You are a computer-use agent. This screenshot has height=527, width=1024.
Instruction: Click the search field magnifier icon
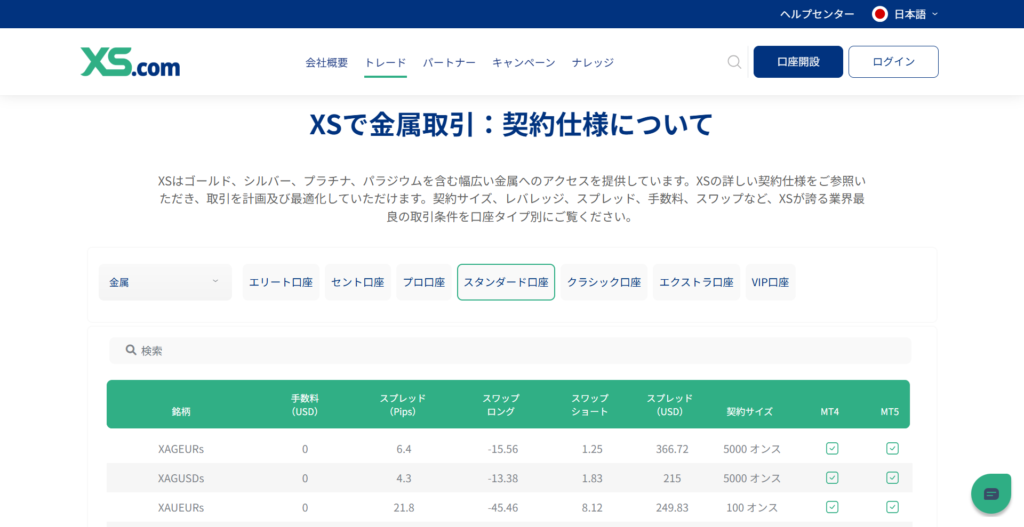click(131, 350)
